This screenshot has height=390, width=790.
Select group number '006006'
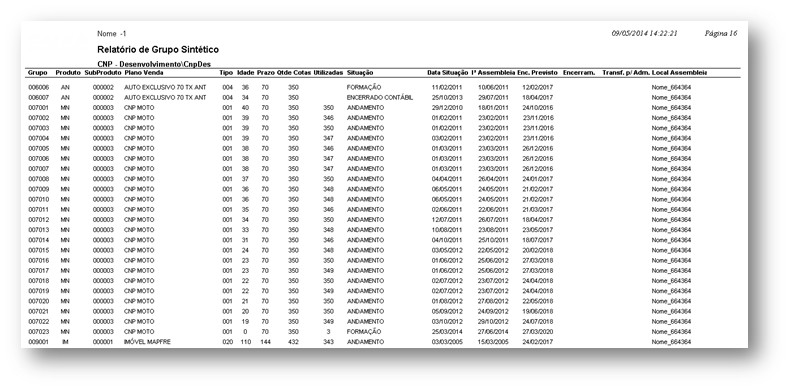38,87
